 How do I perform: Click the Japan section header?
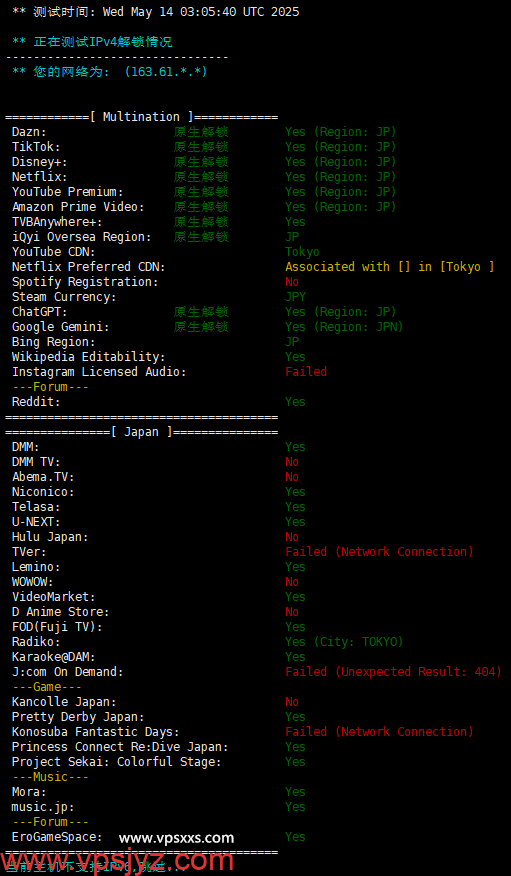[x=142, y=432]
